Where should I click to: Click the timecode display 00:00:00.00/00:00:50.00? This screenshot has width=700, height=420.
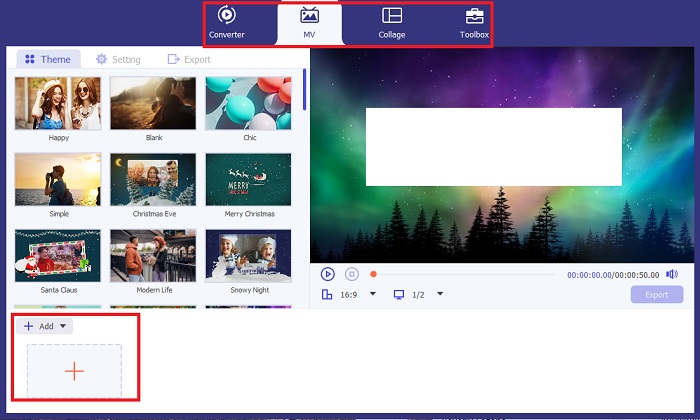[x=613, y=275]
